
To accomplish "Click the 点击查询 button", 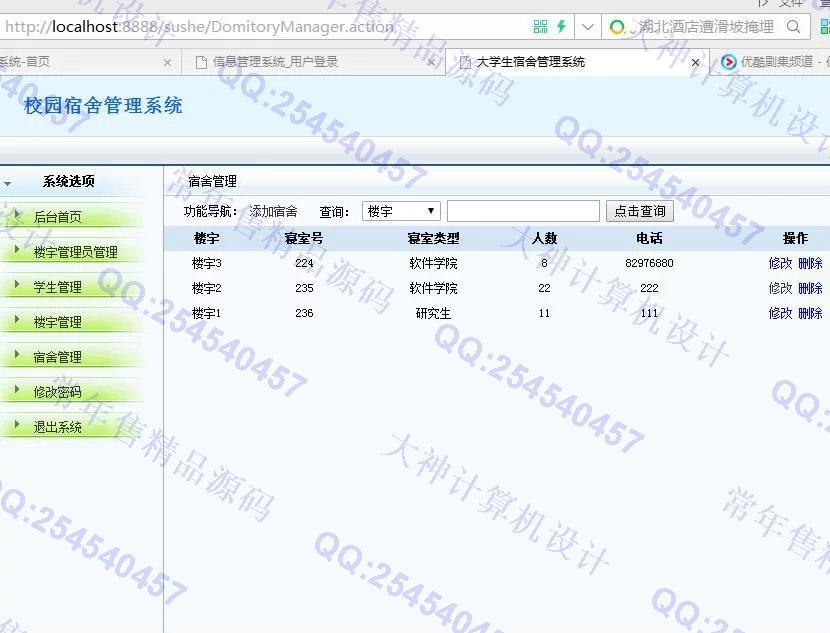I will coord(639,211).
